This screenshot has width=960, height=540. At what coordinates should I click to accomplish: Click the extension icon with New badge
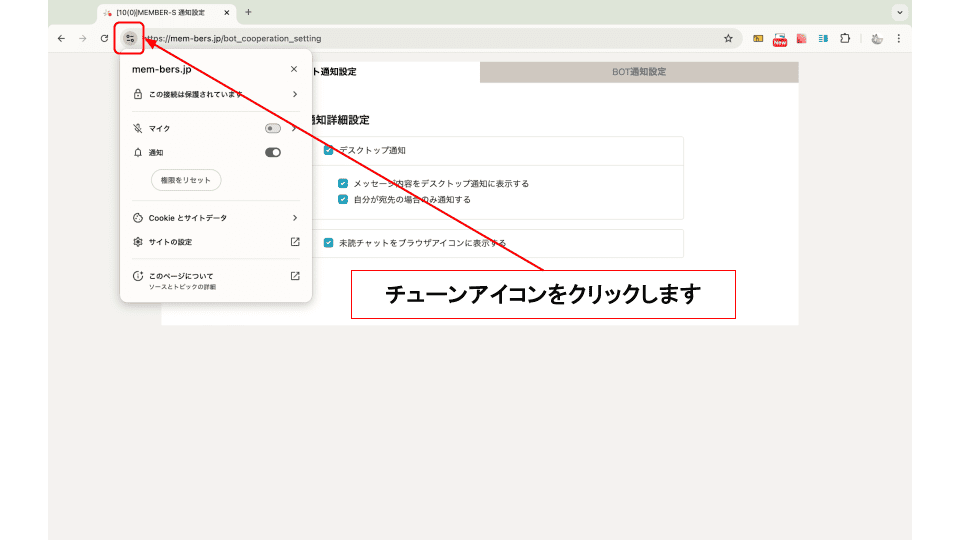click(780, 39)
